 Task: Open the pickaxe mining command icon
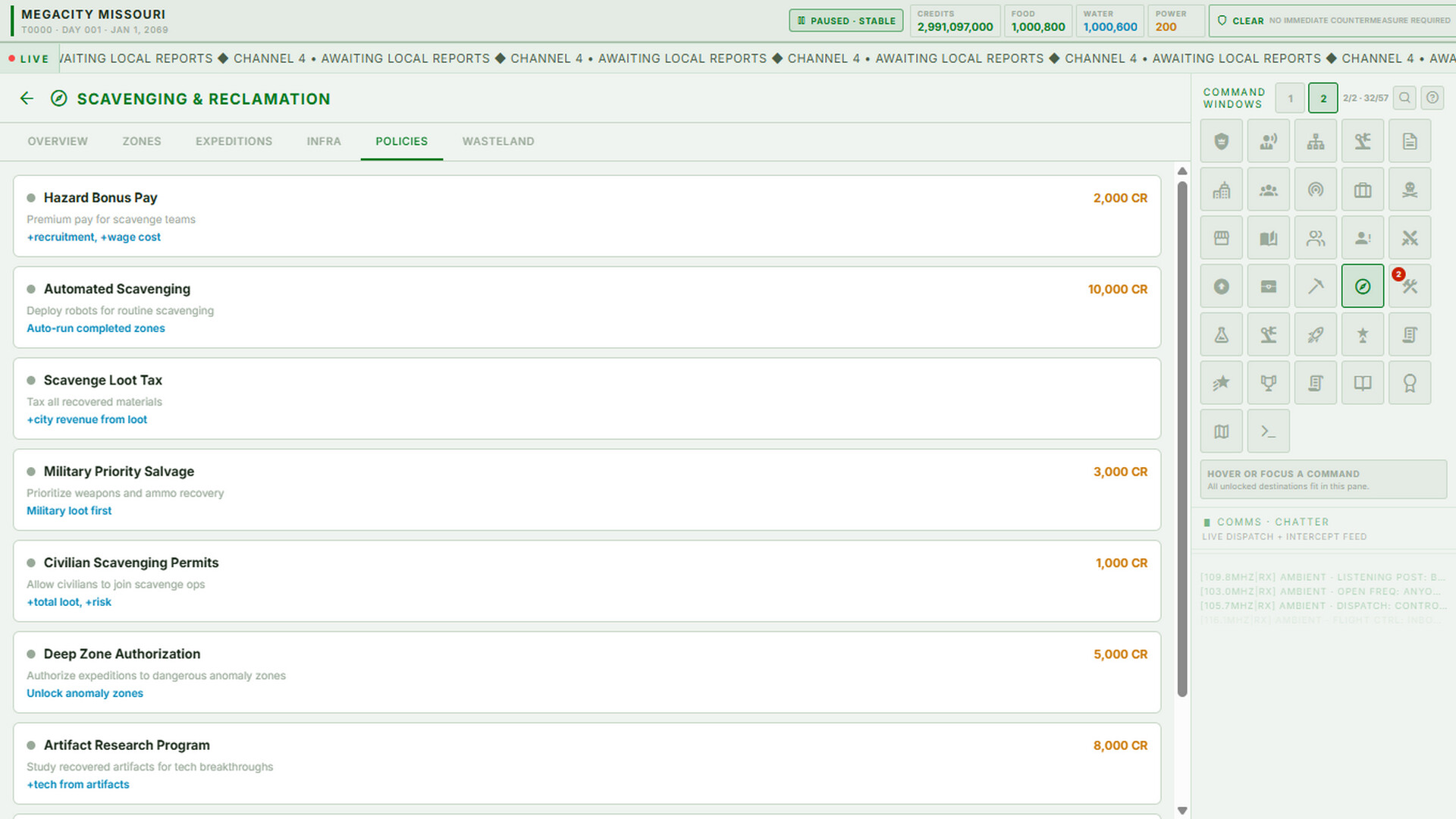(x=1315, y=287)
